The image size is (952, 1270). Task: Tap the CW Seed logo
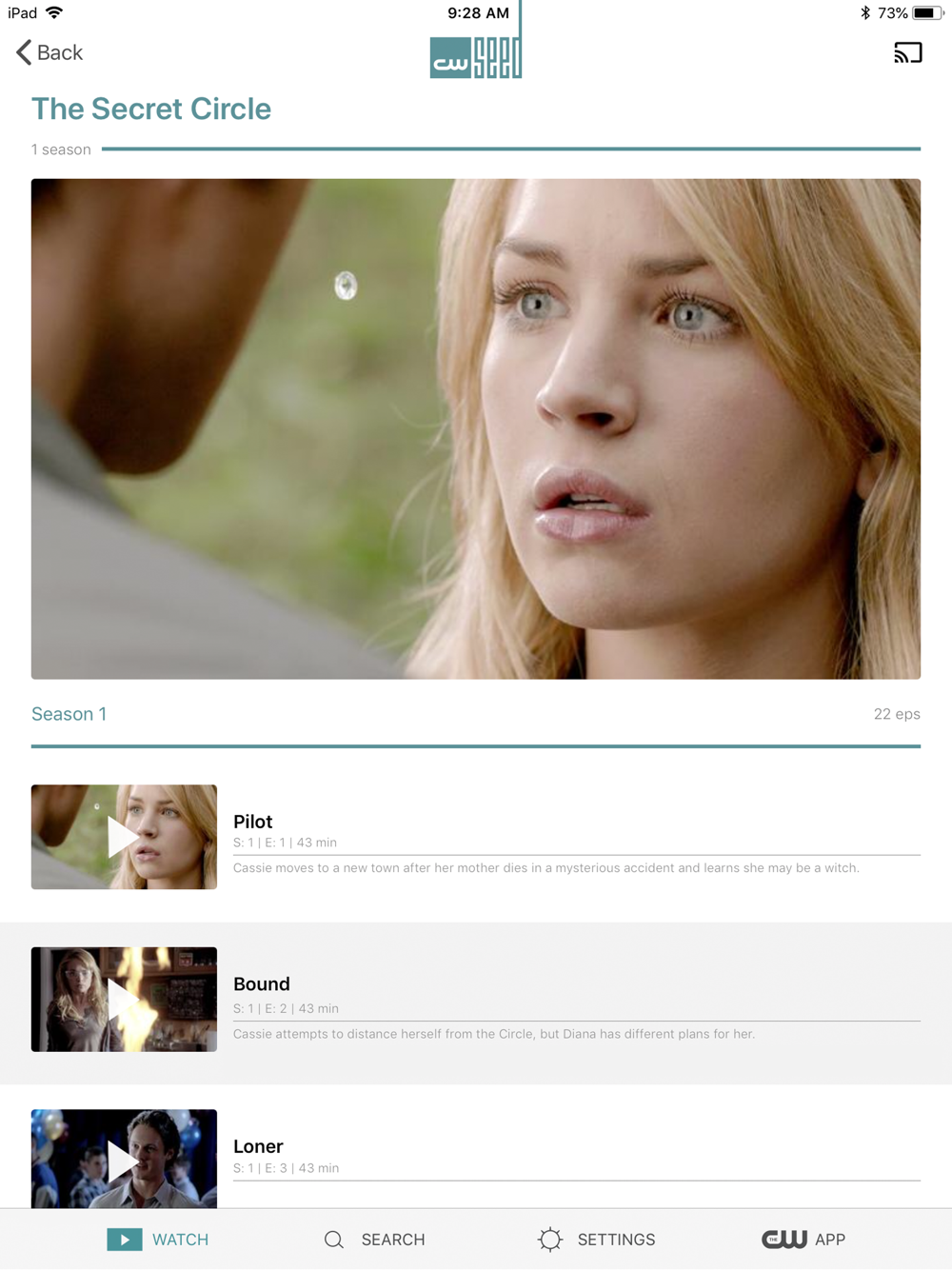tap(476, 56)
